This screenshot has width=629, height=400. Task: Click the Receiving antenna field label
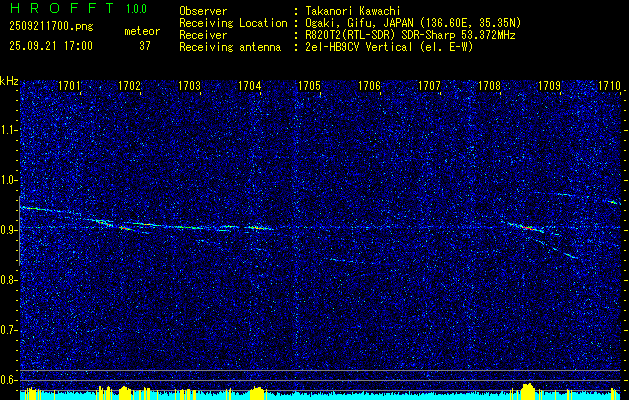tap(230, 47)
